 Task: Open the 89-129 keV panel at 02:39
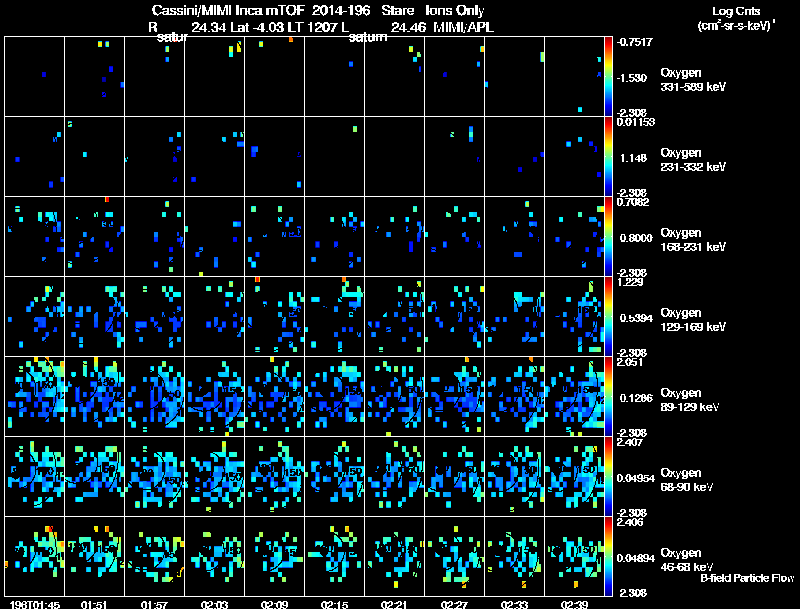[574, 396]
